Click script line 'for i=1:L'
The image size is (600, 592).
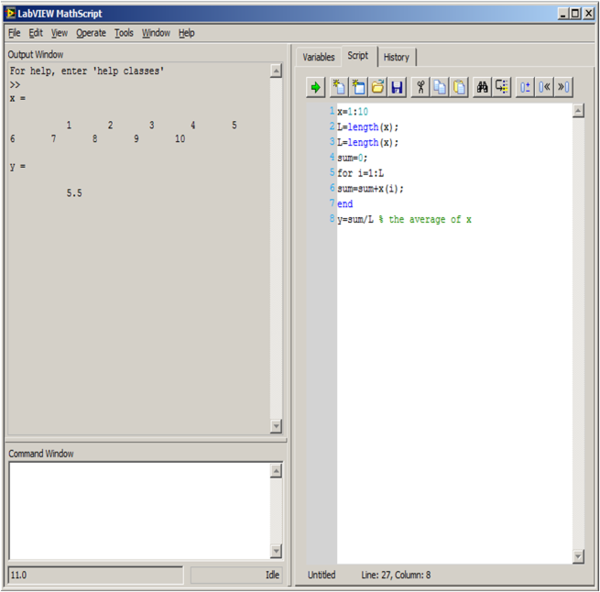[360, 173]
